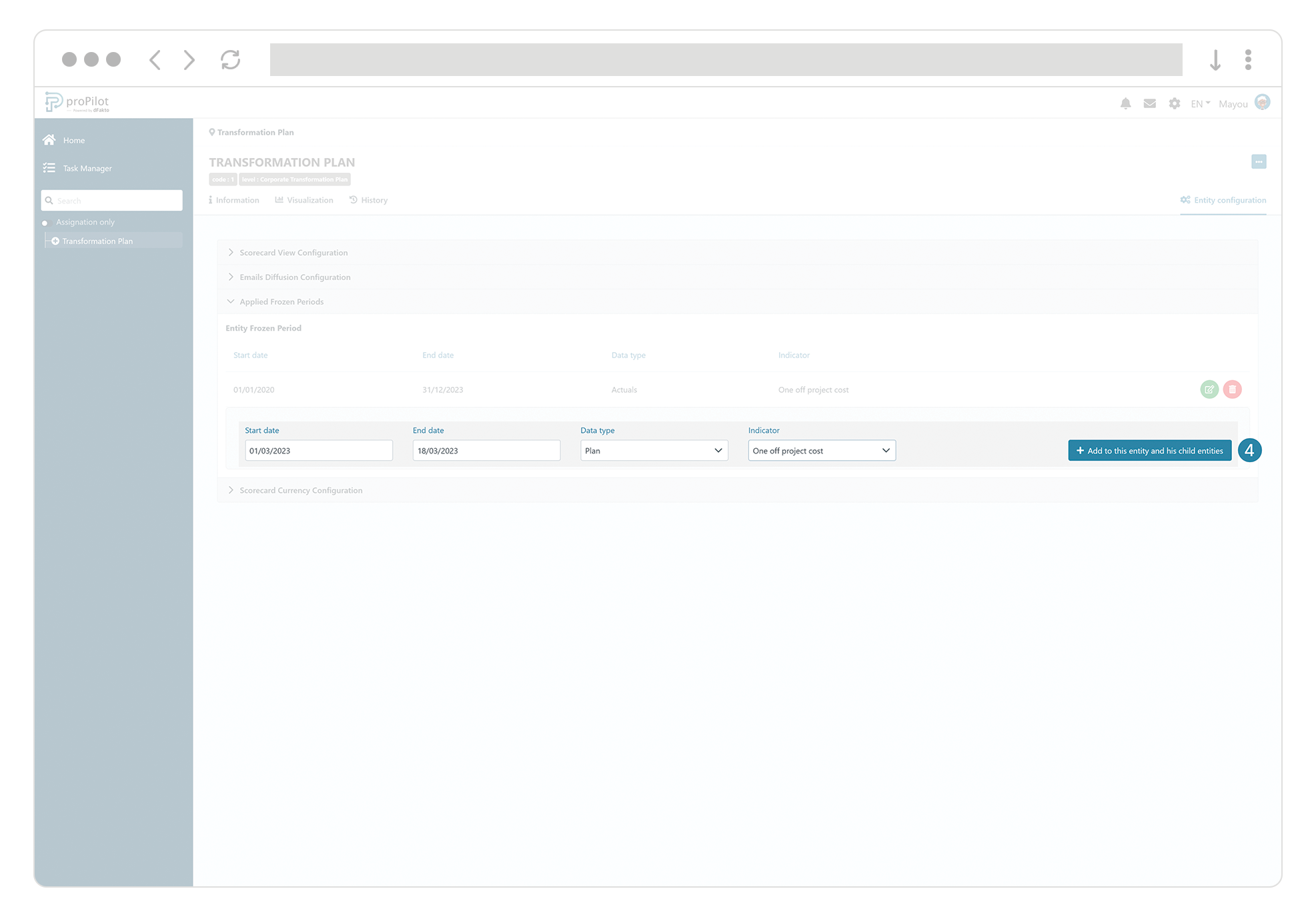Open the Indicator dropdown
1316x923 pixels.
click(821, 451)
